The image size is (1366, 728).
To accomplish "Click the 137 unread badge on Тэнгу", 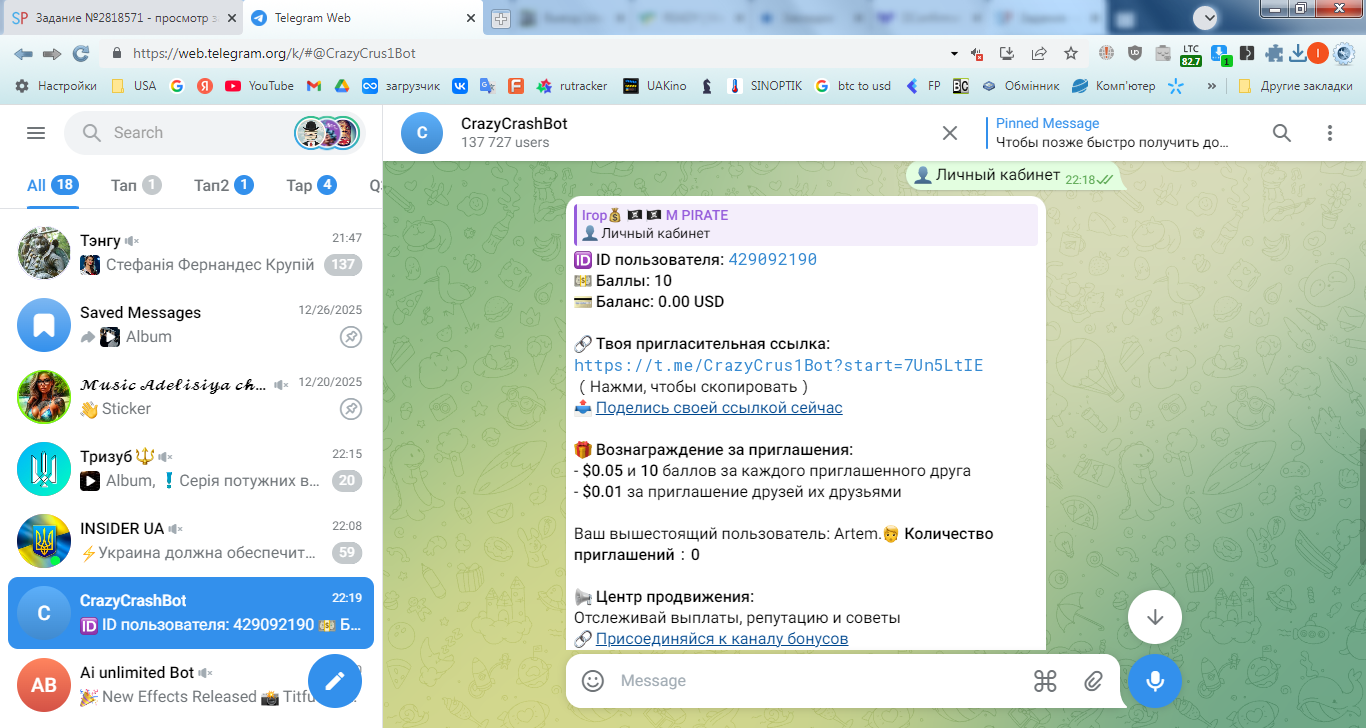I will tap(345, 265).
